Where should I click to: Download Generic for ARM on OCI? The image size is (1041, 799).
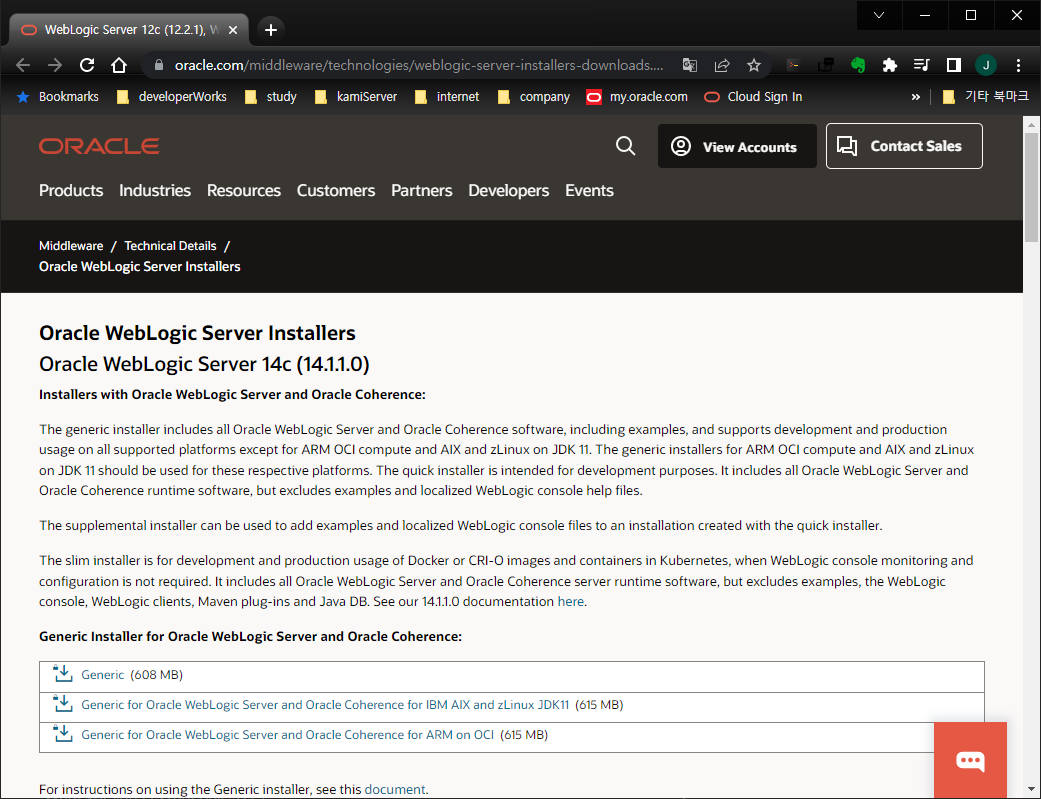[x=287, y=735]
